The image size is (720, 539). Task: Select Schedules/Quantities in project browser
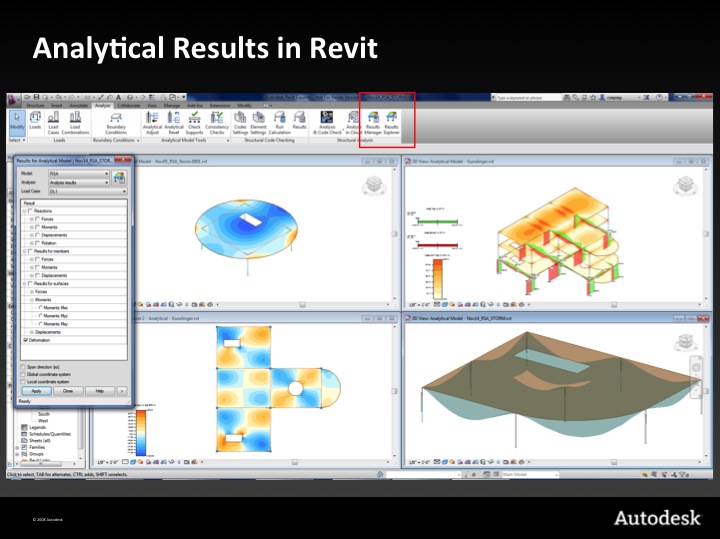pyautogui.click(x=50, y=434)
